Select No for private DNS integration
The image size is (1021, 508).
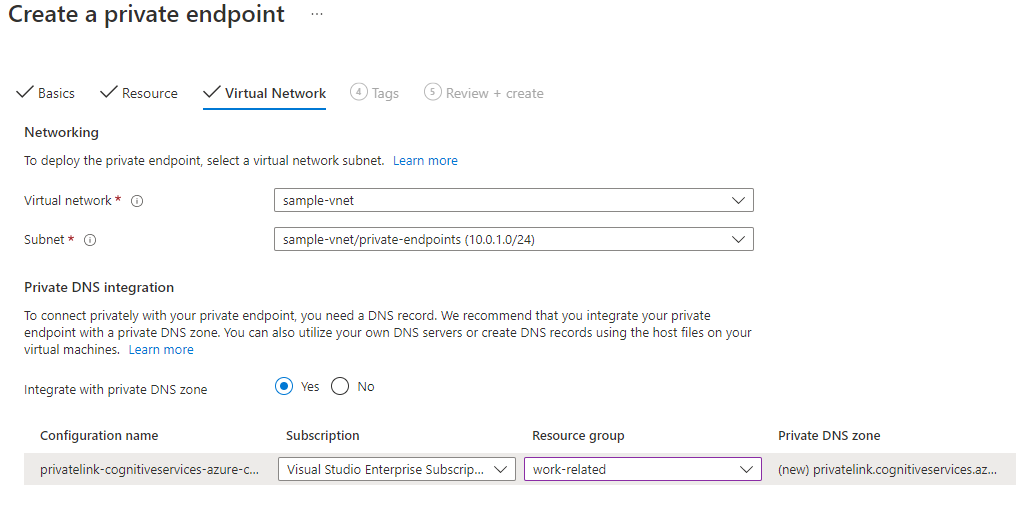coord(340,387)
